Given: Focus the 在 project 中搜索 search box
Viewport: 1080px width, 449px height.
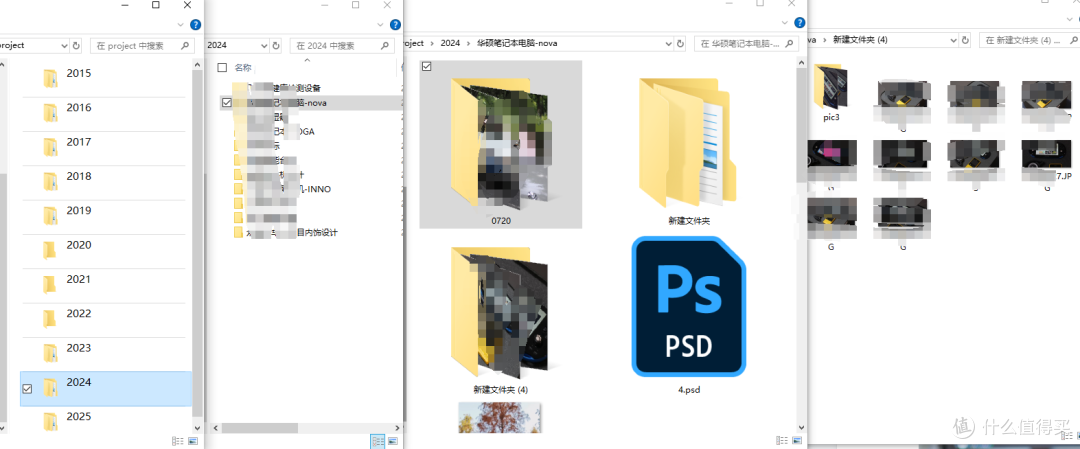Looking at the screenshot, I should [x=142, y=45].
